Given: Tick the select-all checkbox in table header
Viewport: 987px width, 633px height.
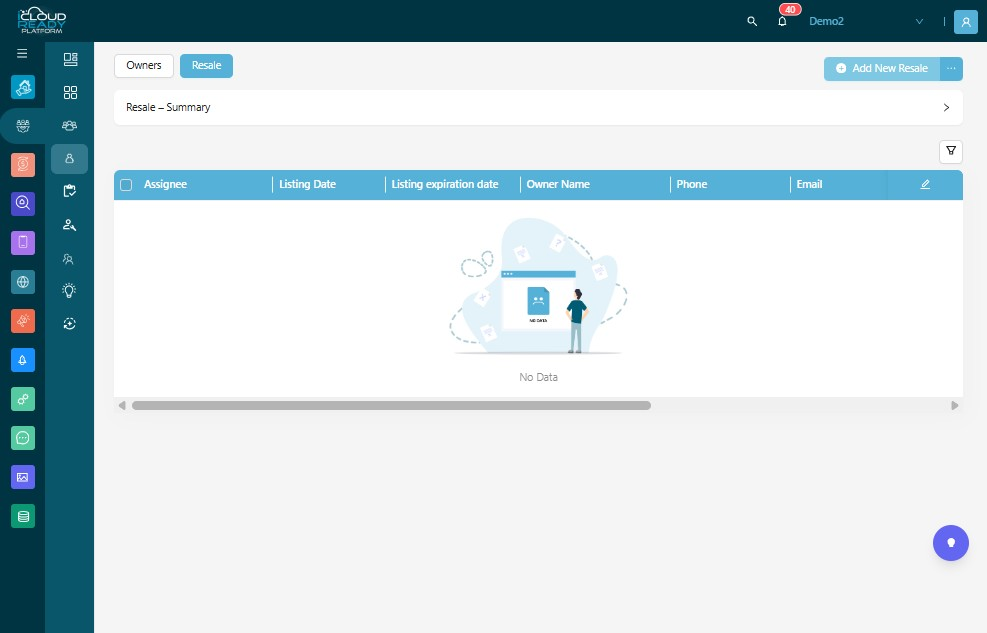Looking at the screenshot, I should pos(126,184).
